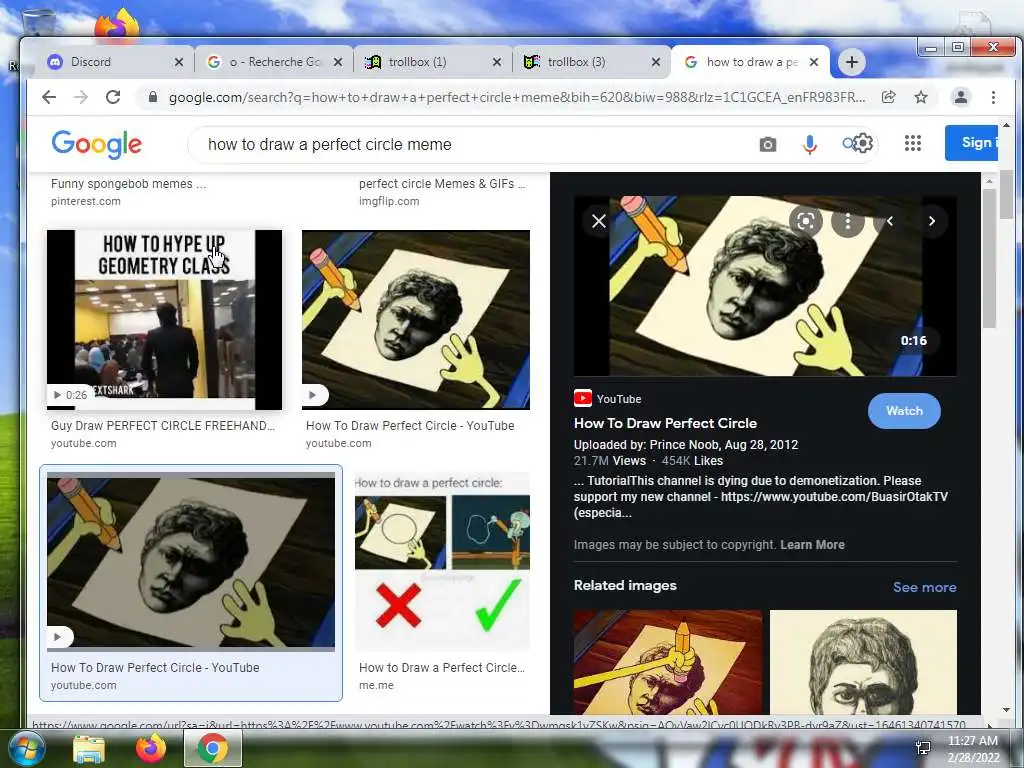This screenshot has width=1024, height=768.
Task: Open the Chrome three-dot menu
Action: [x=993, y=97]
